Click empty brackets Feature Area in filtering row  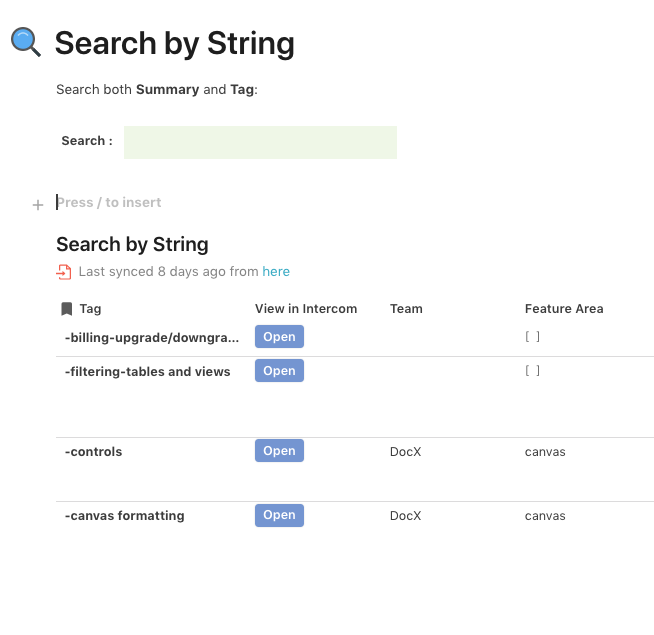click(533, 370)
